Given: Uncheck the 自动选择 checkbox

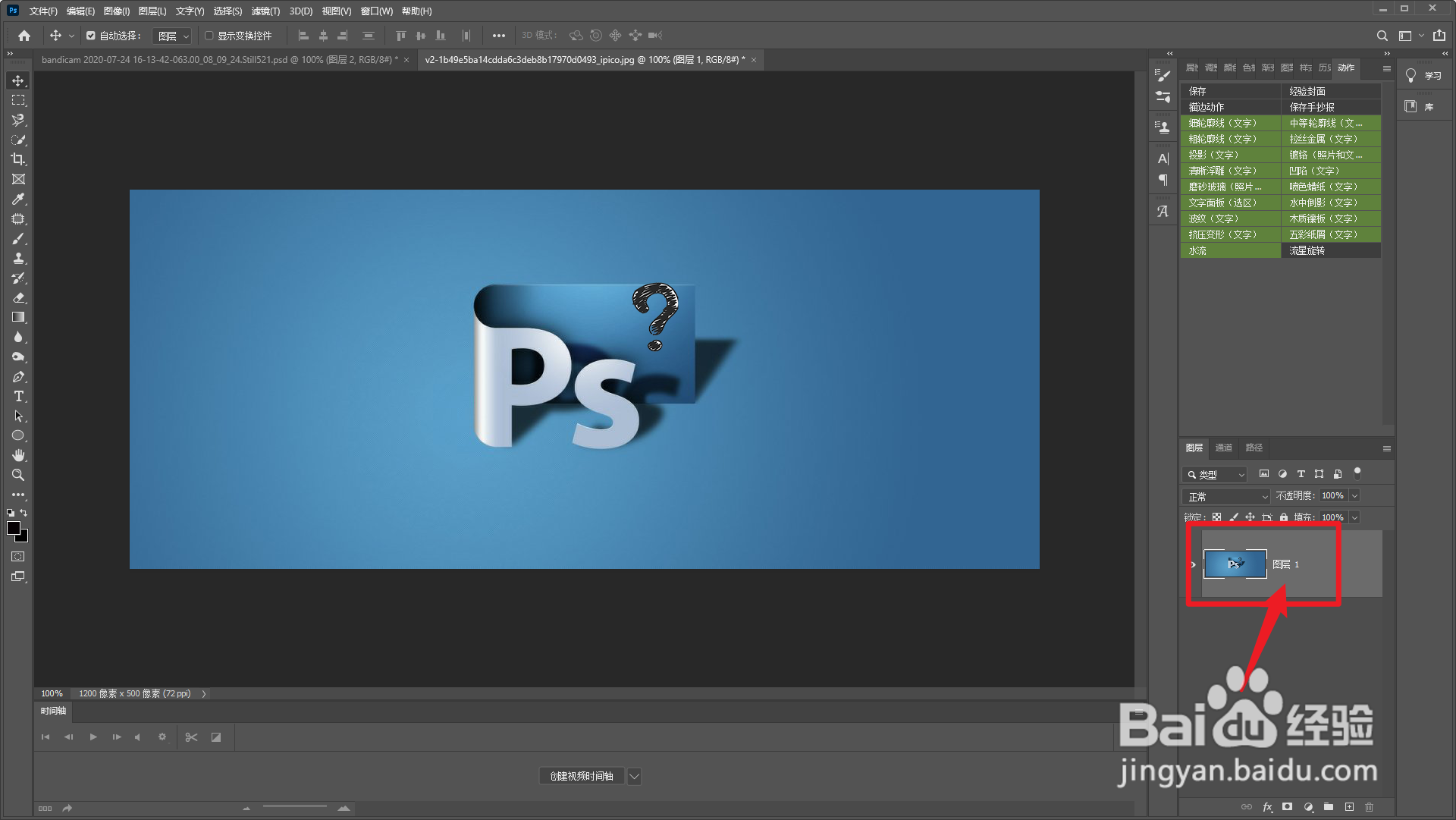Looking at the screenshot, I should [x=91, y=36].
